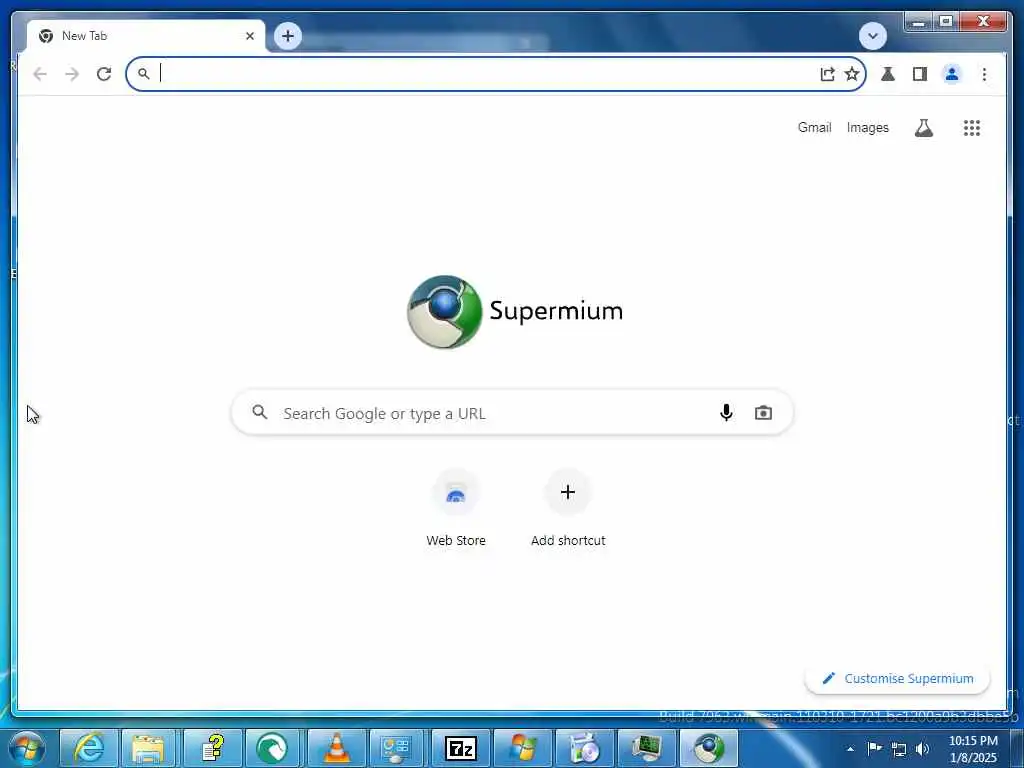
Task: Open the Control Panel taskbar icon
Action: [398, 748]
